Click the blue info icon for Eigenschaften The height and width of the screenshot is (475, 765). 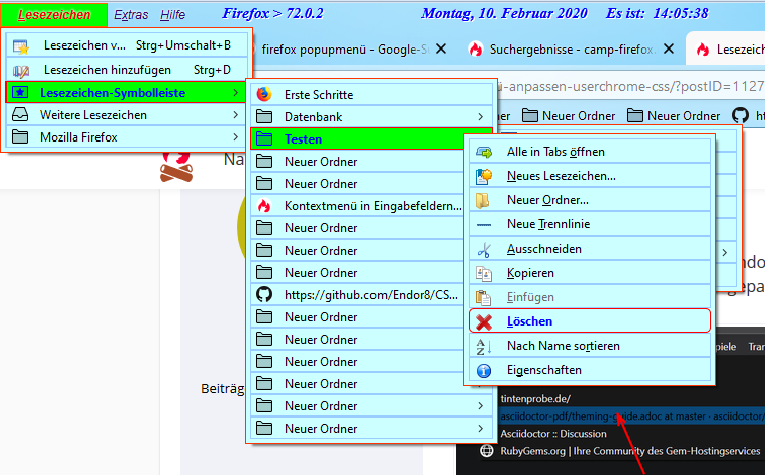[485, 370]
